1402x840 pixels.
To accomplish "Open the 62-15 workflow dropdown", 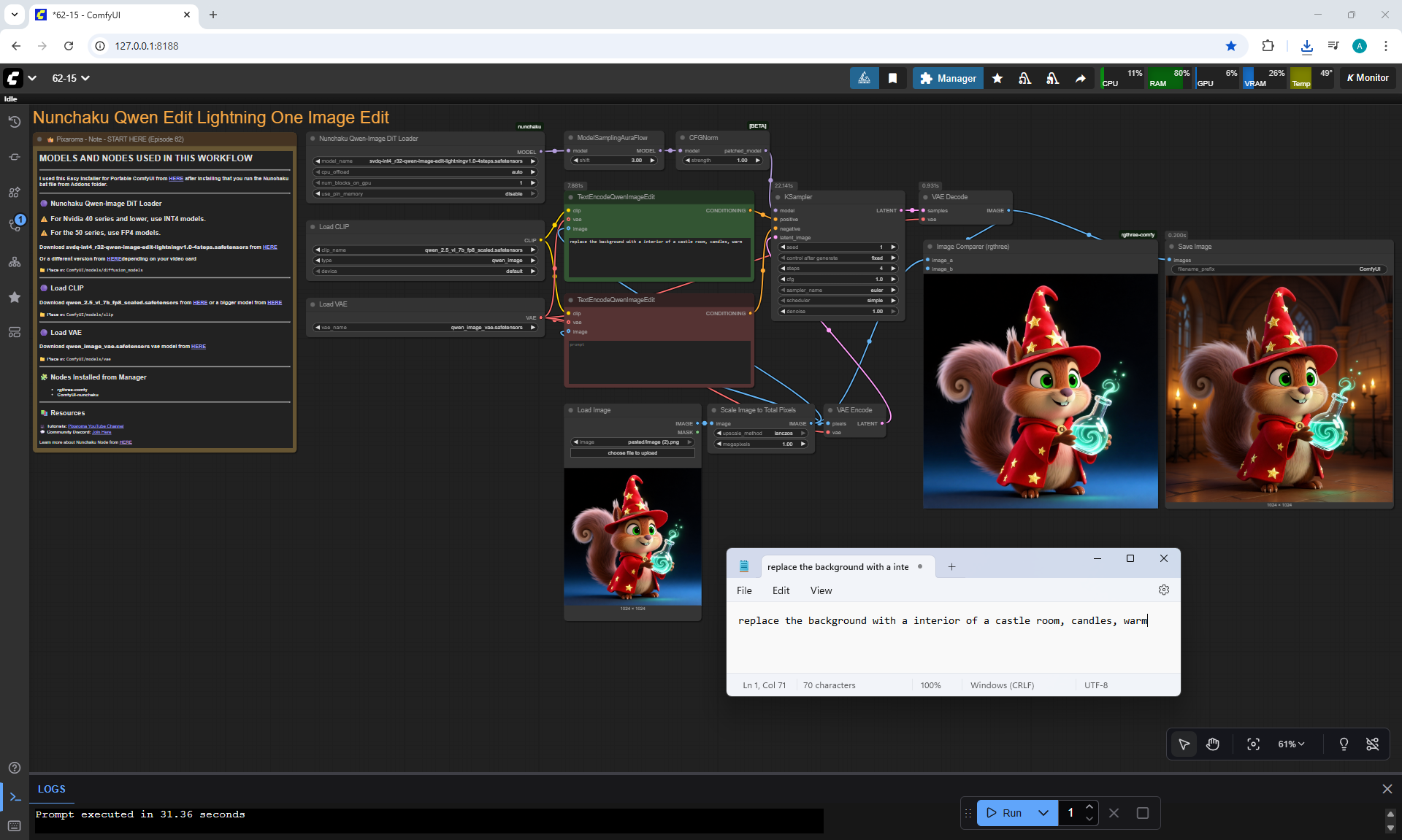I will [71, 78].
